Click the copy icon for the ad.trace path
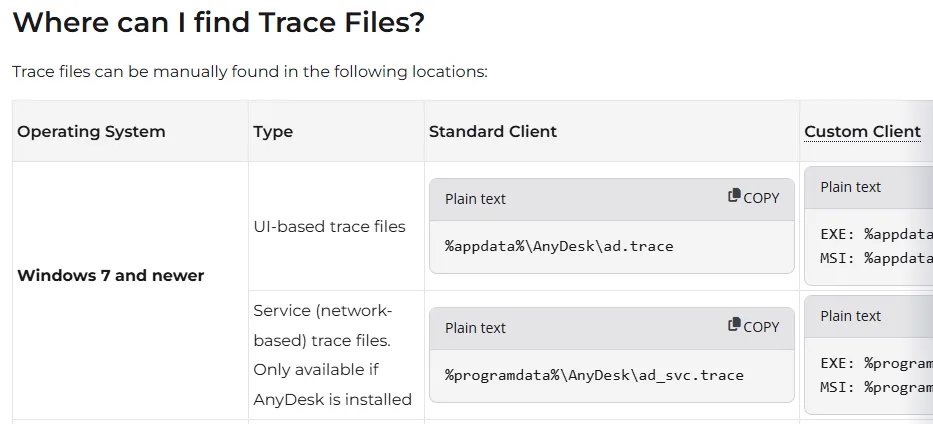933x424 pixels. tap(753, 197)
